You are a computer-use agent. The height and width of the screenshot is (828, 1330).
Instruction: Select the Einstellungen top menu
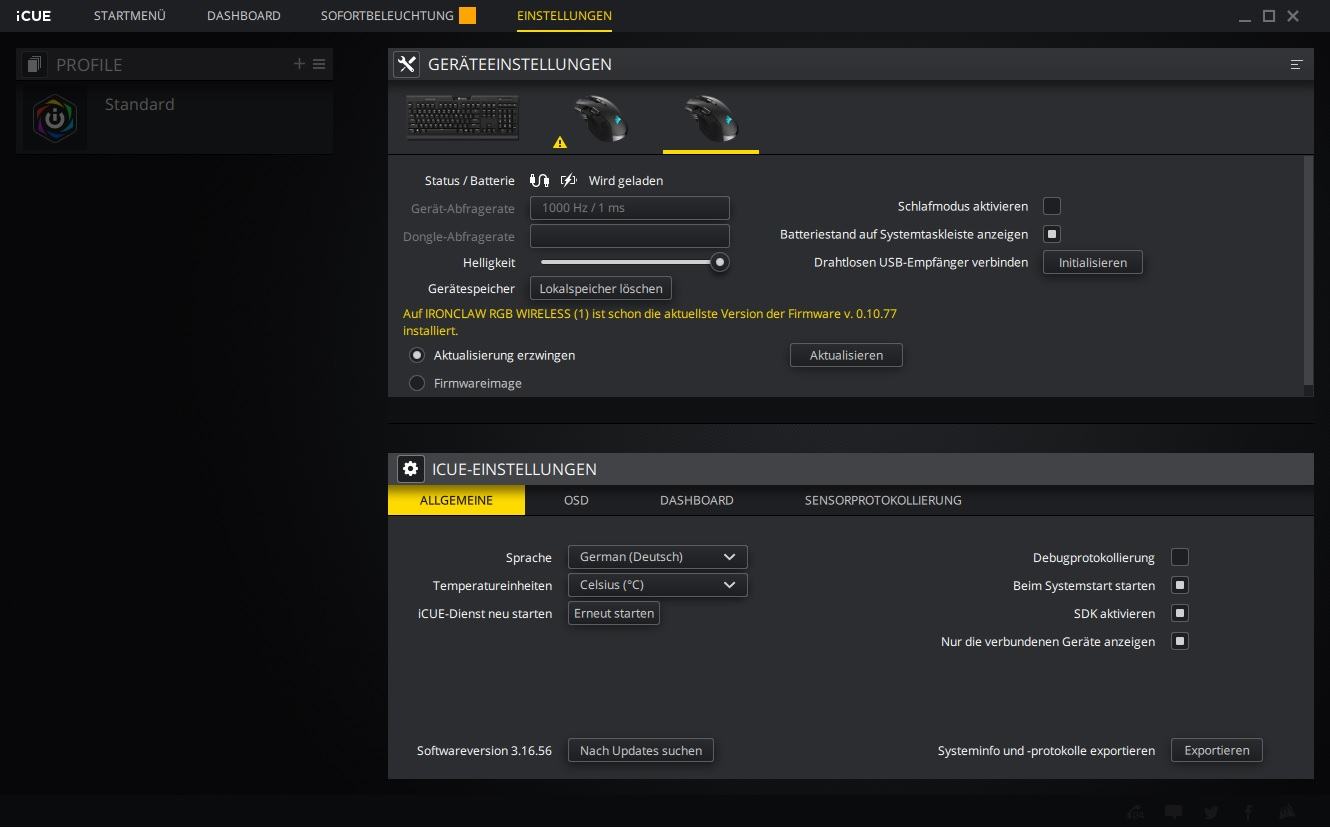point(564,16)
